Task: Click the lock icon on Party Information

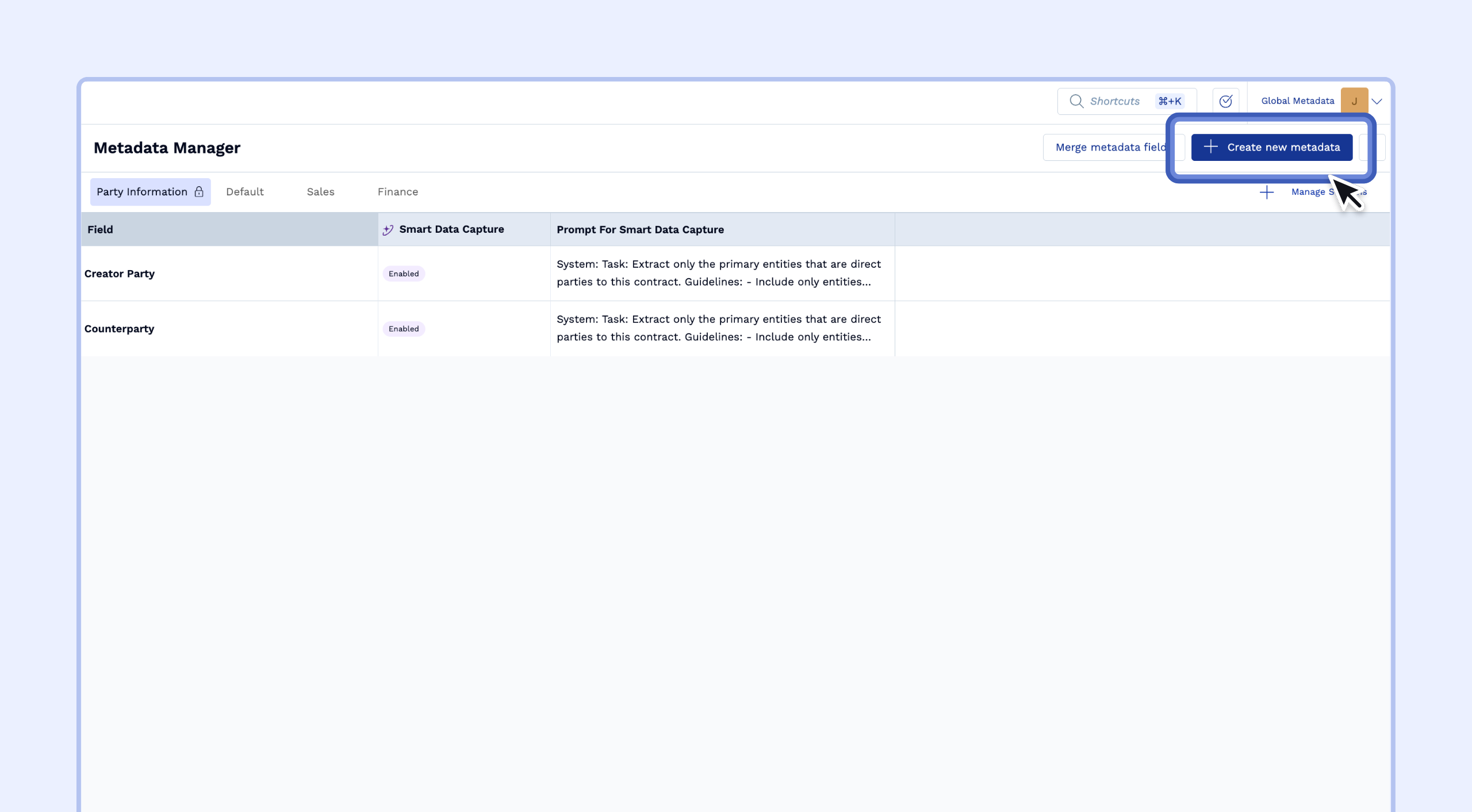Action: [199, 192]
